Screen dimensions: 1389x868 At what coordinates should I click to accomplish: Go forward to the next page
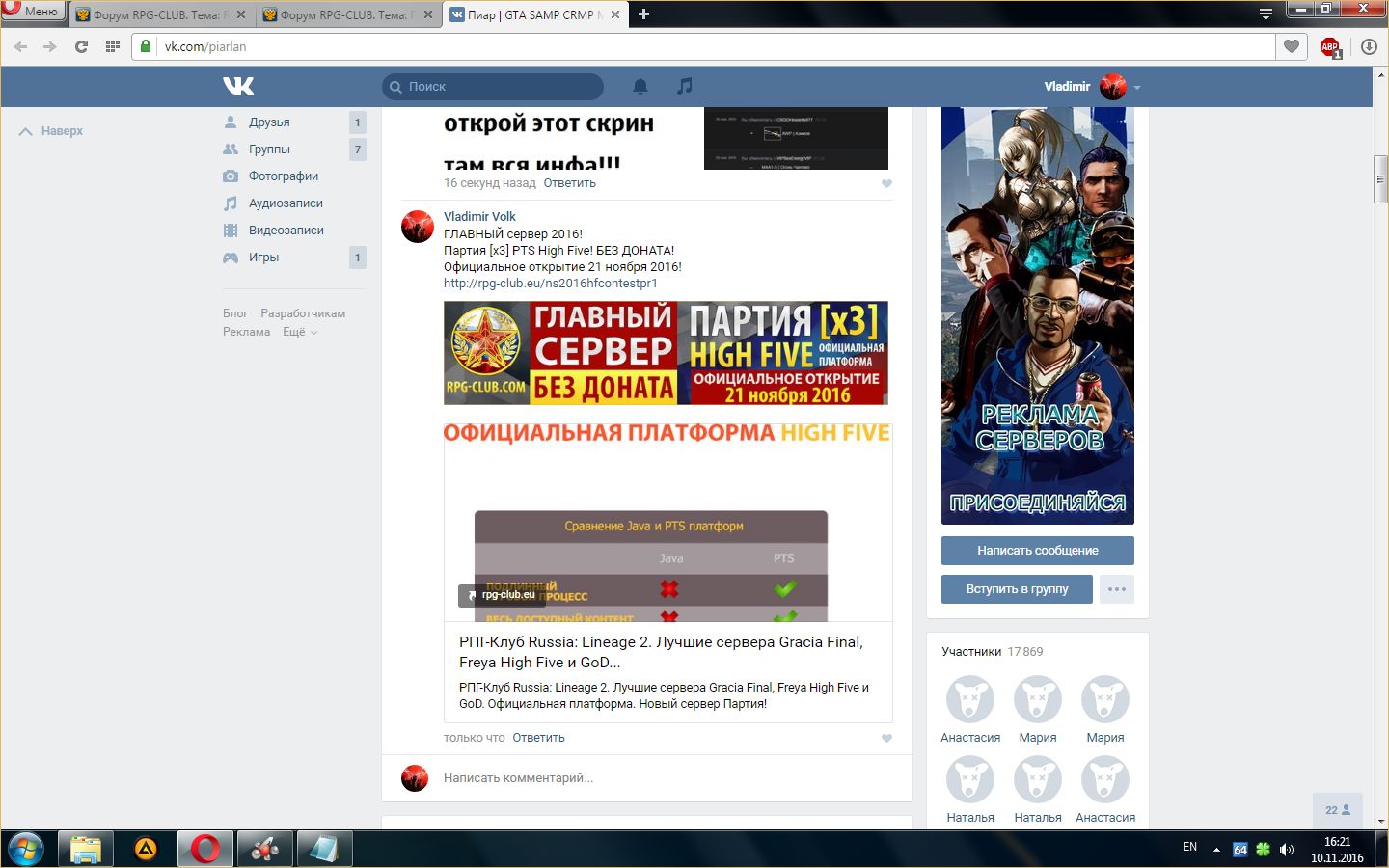click(x=50, y=46)
